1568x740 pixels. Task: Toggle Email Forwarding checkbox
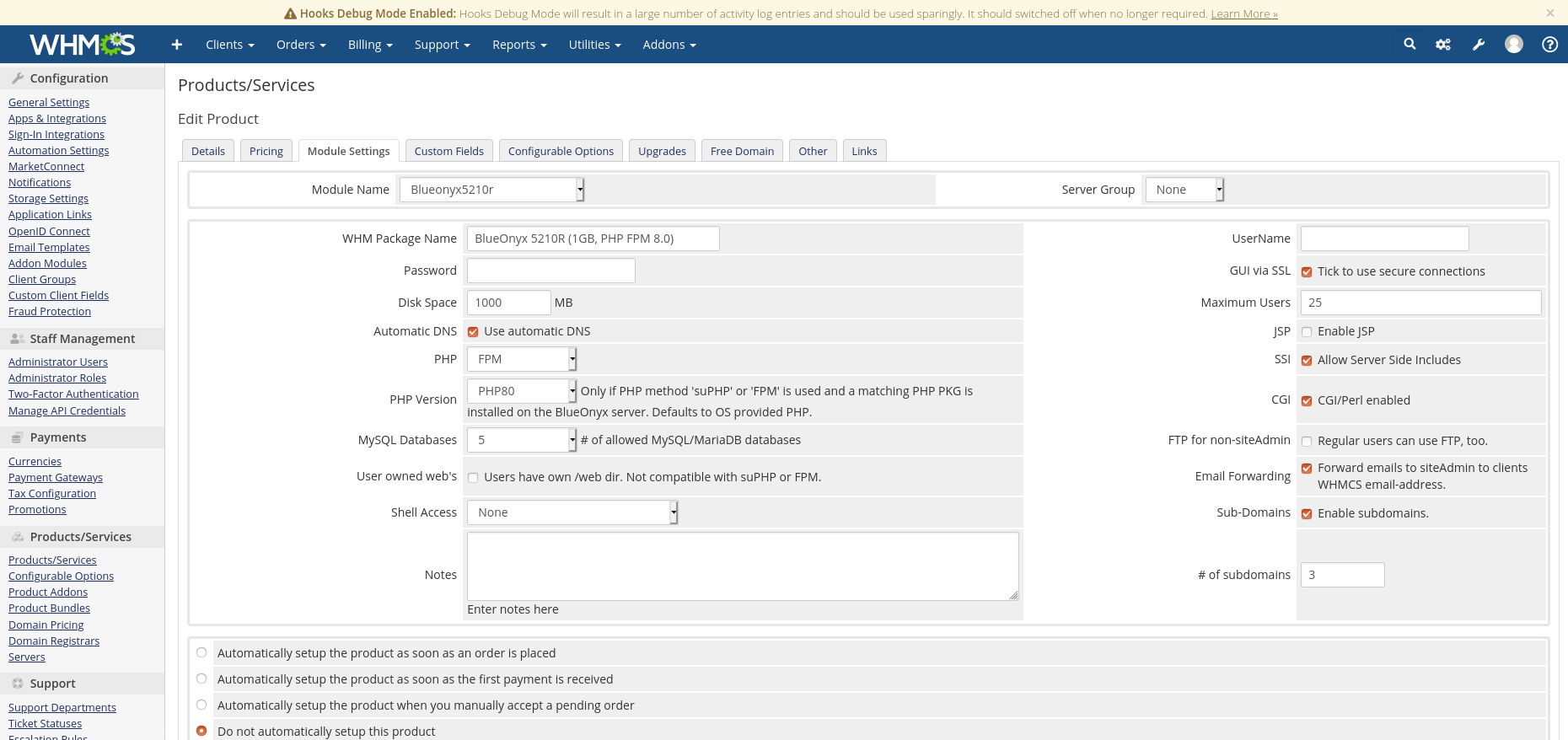click(x=1307, y=469)
